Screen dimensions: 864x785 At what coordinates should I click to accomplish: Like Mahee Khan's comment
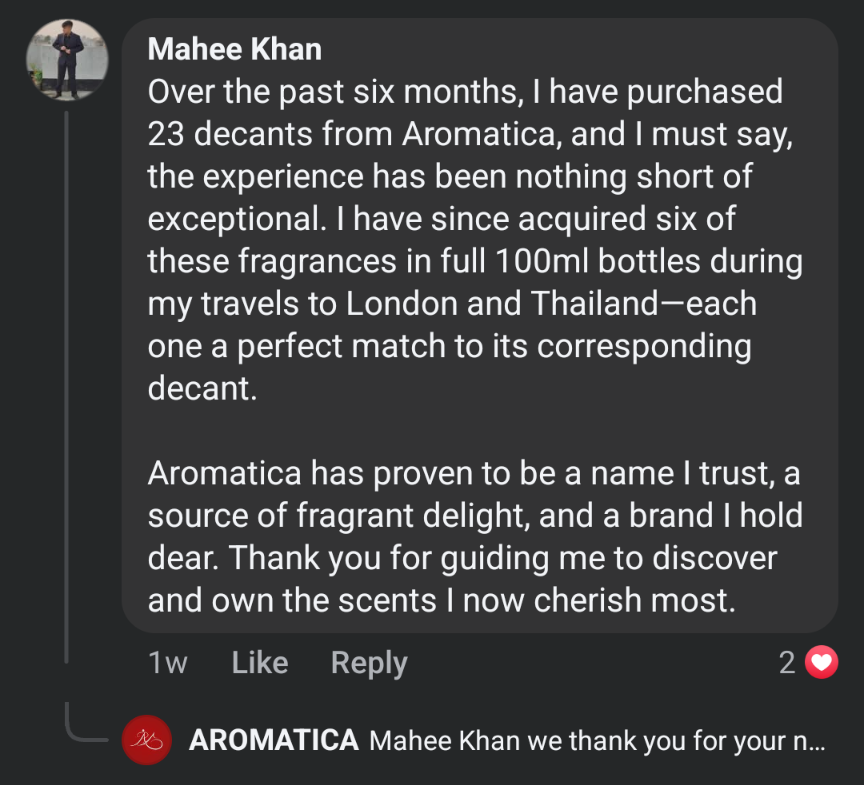[x=260, y=662]
